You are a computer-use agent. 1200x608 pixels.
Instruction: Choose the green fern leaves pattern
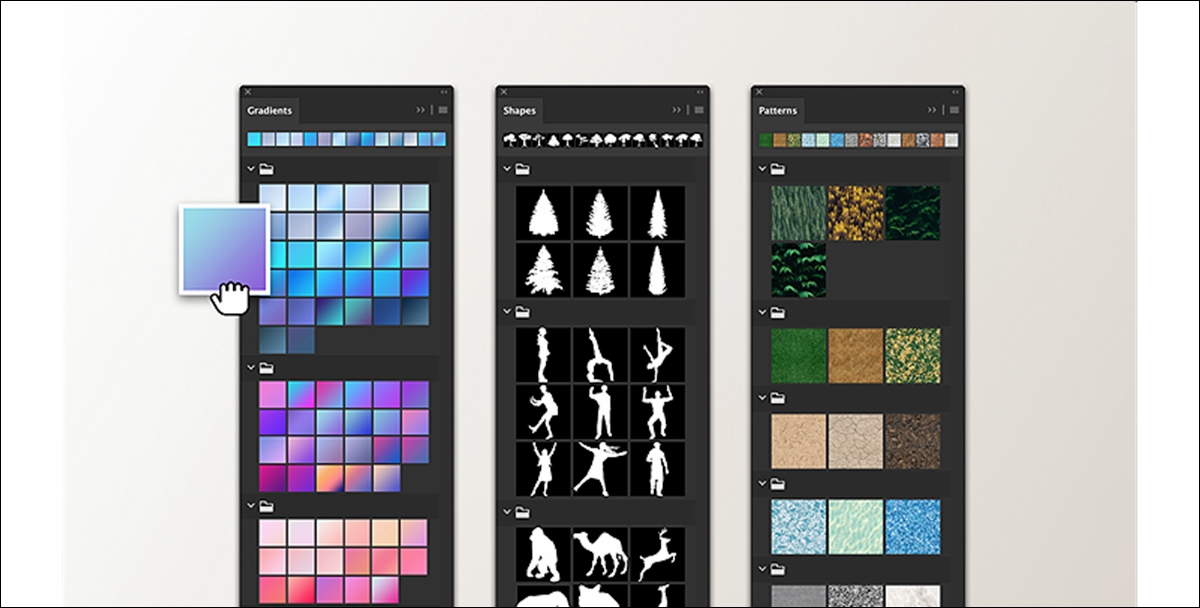tap(799, 269)
